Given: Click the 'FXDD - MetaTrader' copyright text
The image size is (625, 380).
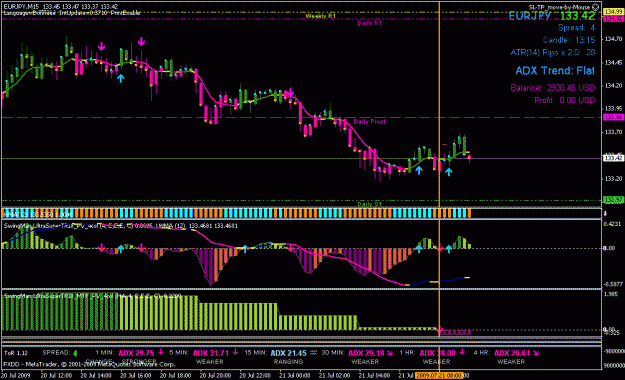Looking at the screenshot, I should [x=90, y=364].
